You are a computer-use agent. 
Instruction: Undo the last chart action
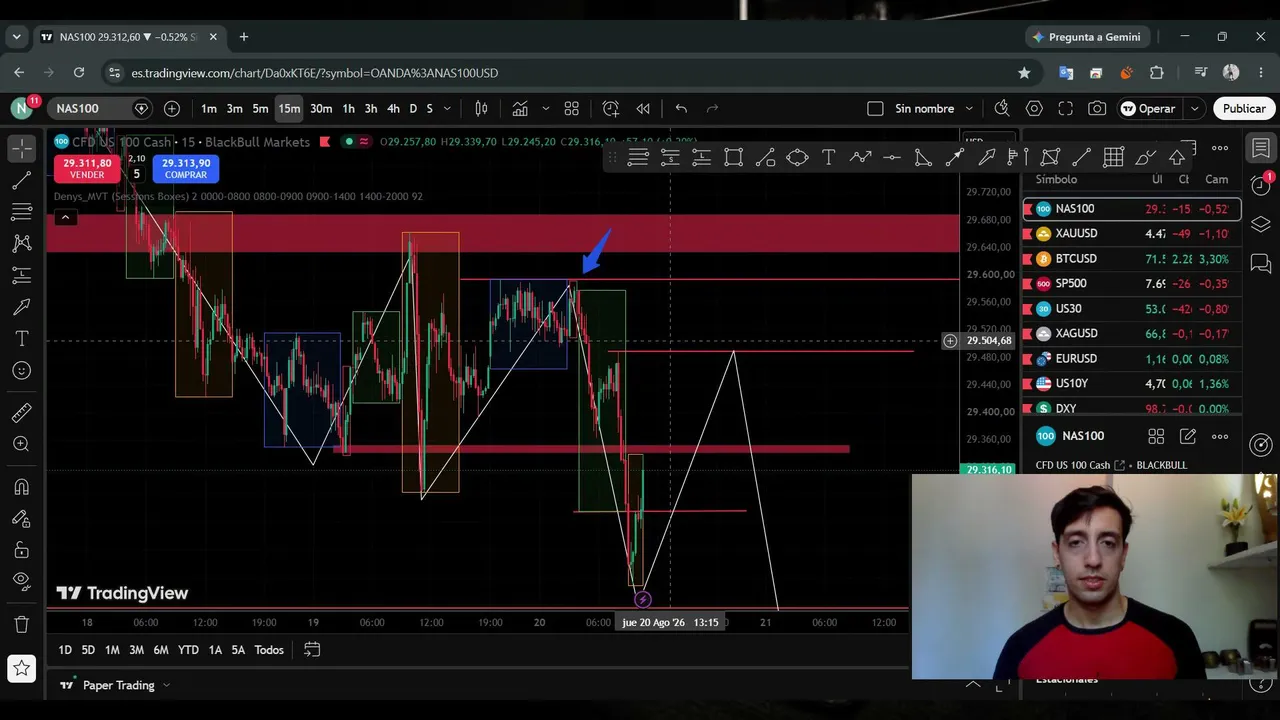point(681,108)
